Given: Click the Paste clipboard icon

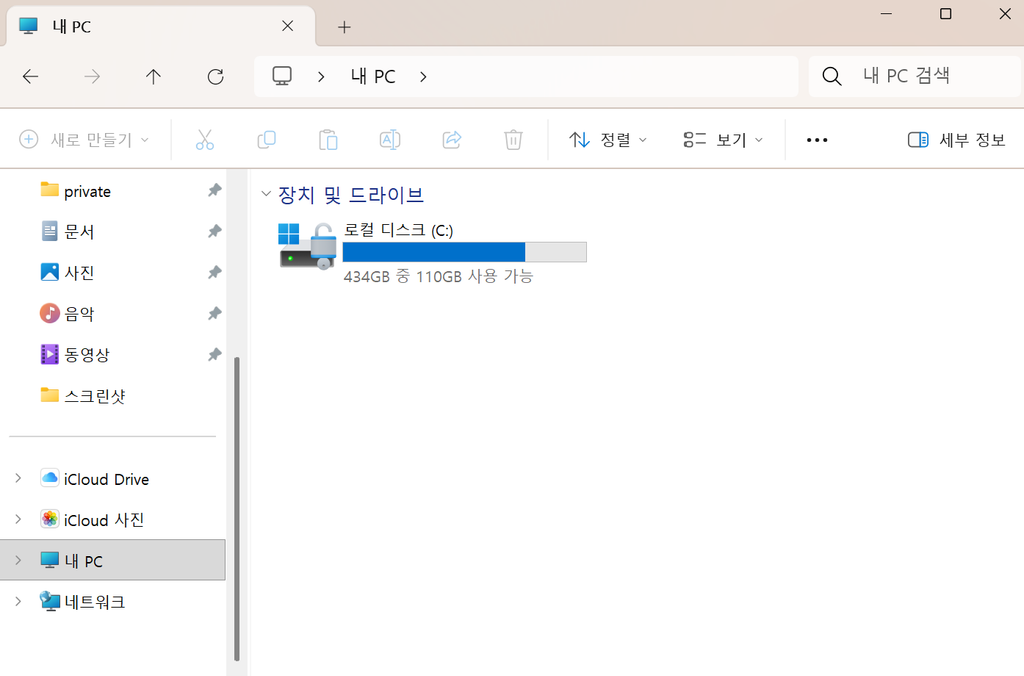Looking at the screenshot, I should [x=328, y=140].
